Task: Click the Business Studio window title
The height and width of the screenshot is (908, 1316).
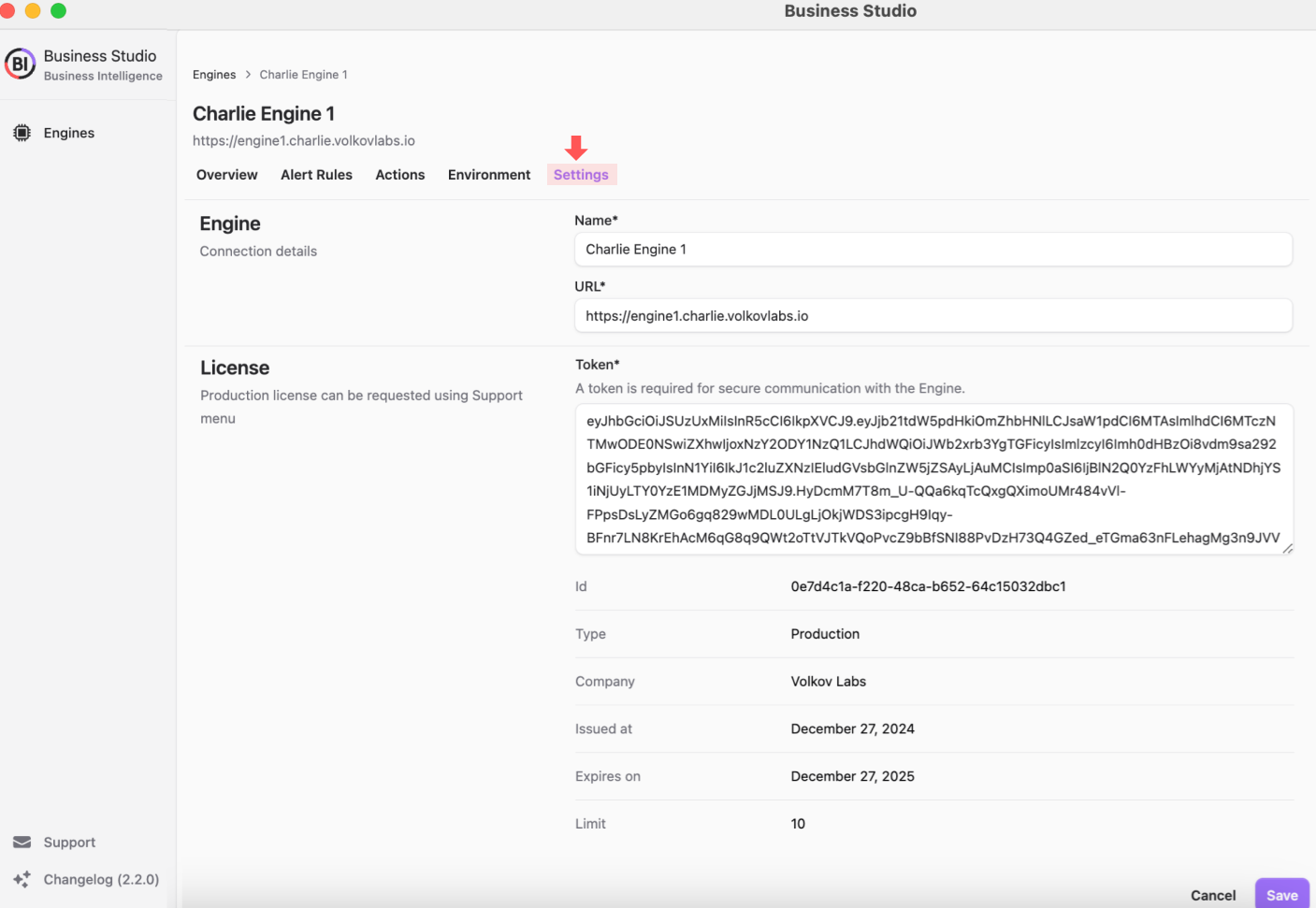Action: (850, 11)
